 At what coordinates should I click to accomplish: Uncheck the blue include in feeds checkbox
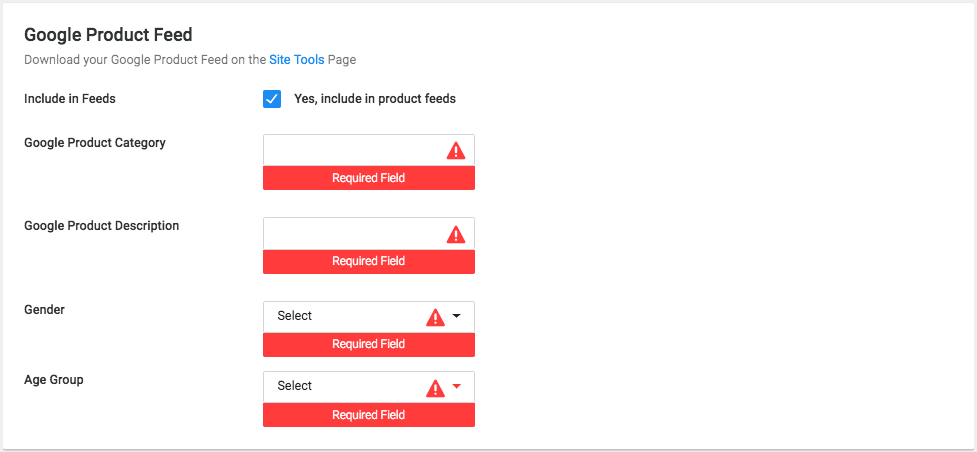[x=272, y=99]
